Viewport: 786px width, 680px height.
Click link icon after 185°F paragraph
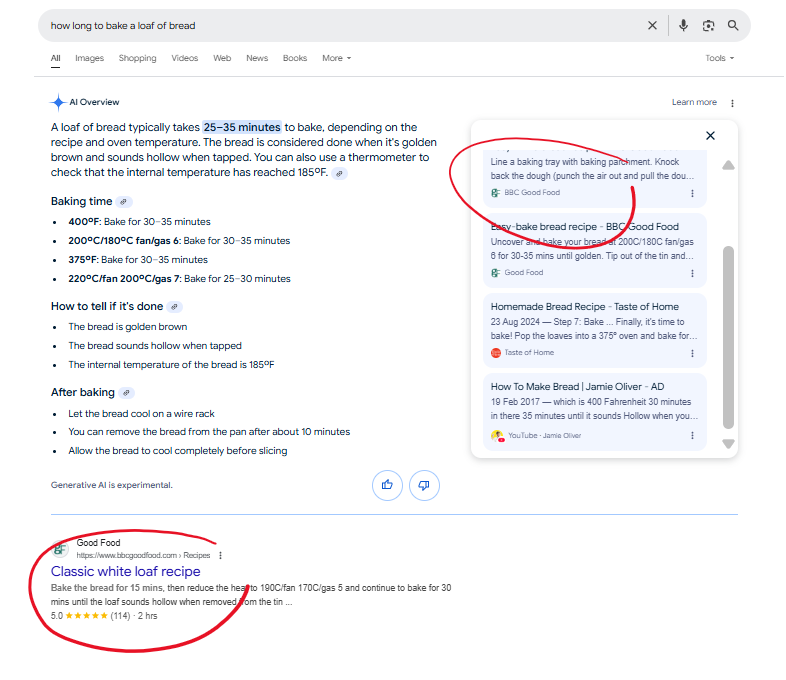(339, 173)
